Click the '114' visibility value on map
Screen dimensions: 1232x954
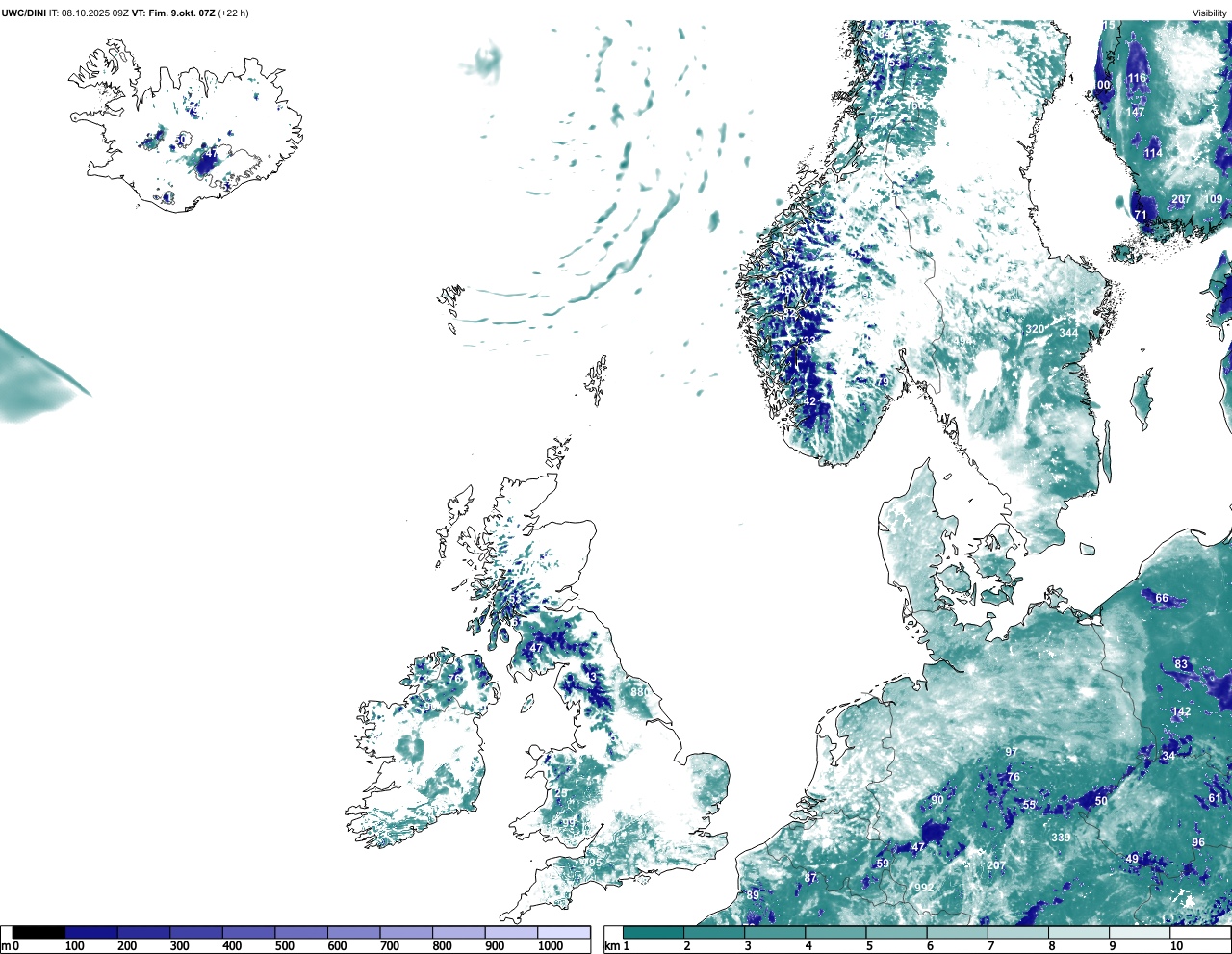pos(1153,153)
